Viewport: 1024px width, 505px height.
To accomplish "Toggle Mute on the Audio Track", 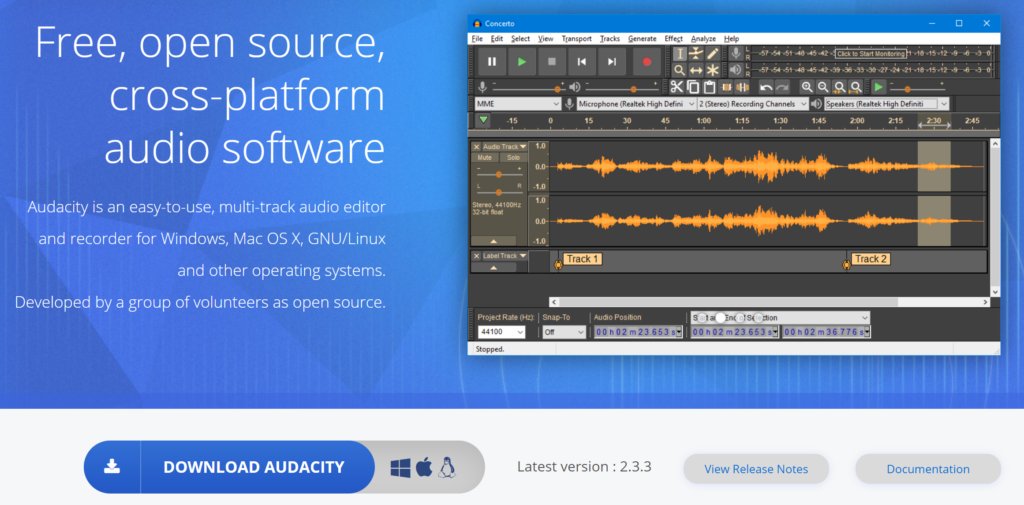I will tap(485, 157).
